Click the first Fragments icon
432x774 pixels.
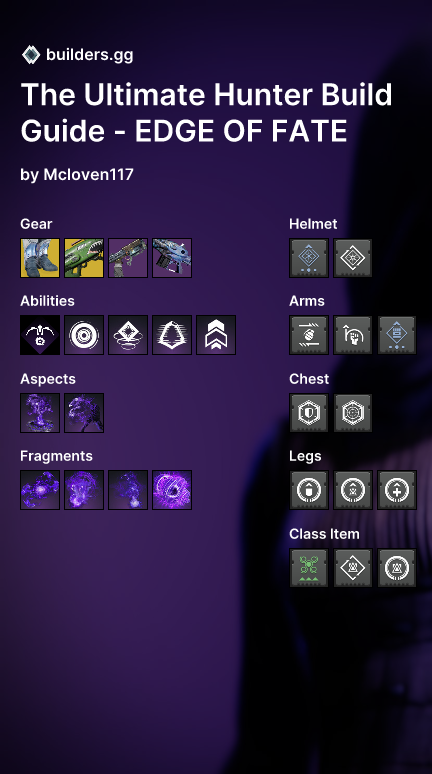click(x=40, y=490)
